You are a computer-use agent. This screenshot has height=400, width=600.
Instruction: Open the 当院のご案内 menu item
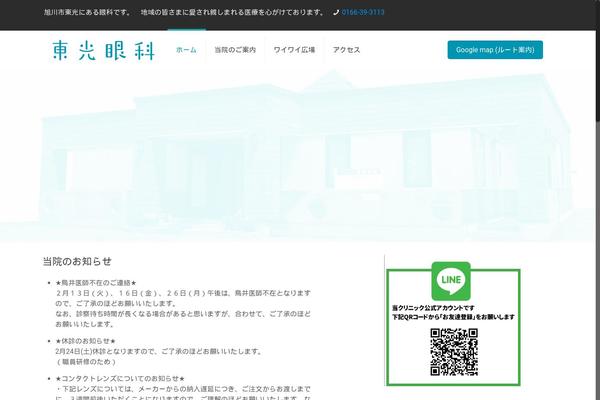[x=235, y=49]
